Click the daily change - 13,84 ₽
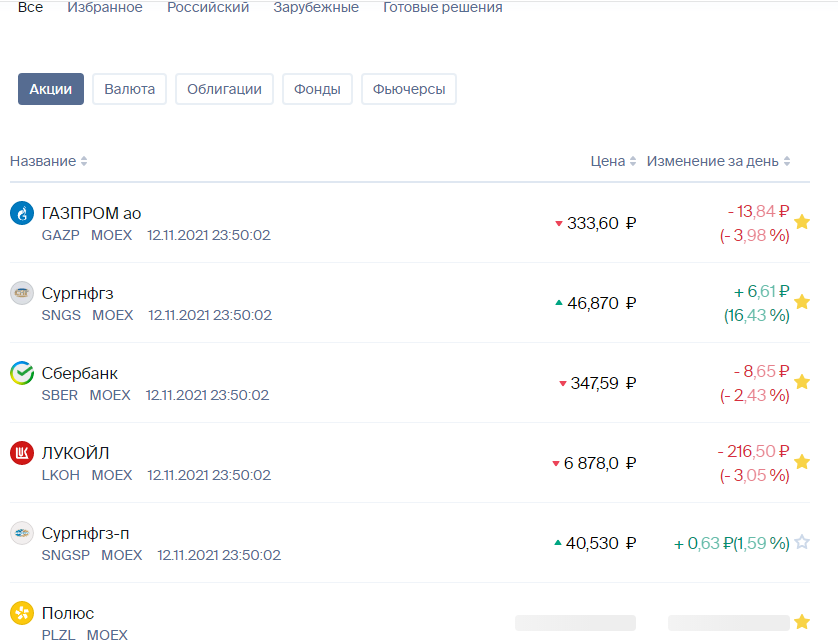The height and width of the screenshot is (640, 838). click(758, 212)
